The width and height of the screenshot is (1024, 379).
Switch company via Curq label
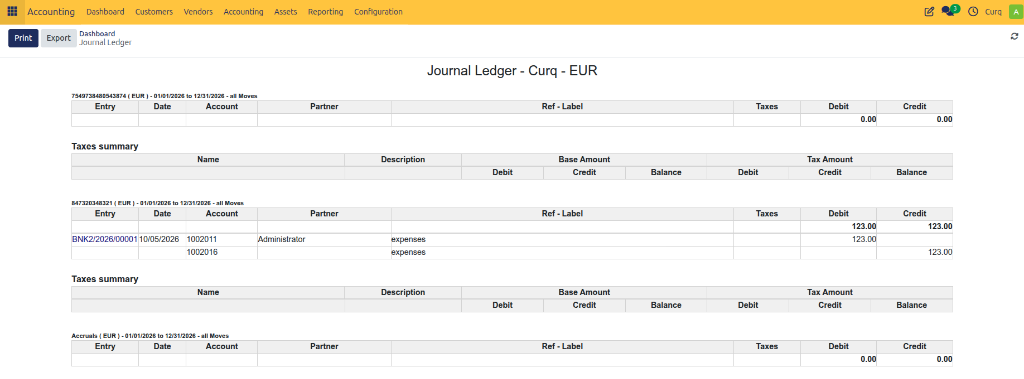coord(993,12)
